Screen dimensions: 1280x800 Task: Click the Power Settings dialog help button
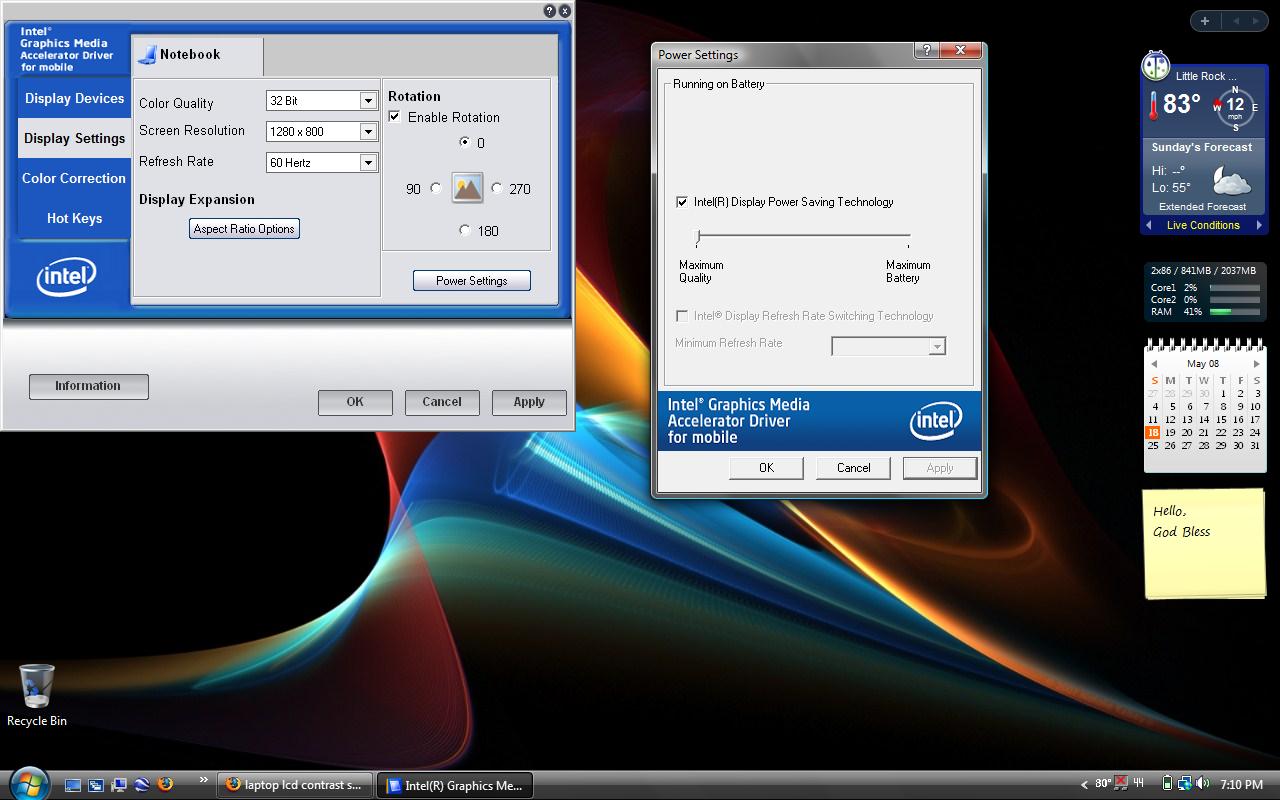927,51
